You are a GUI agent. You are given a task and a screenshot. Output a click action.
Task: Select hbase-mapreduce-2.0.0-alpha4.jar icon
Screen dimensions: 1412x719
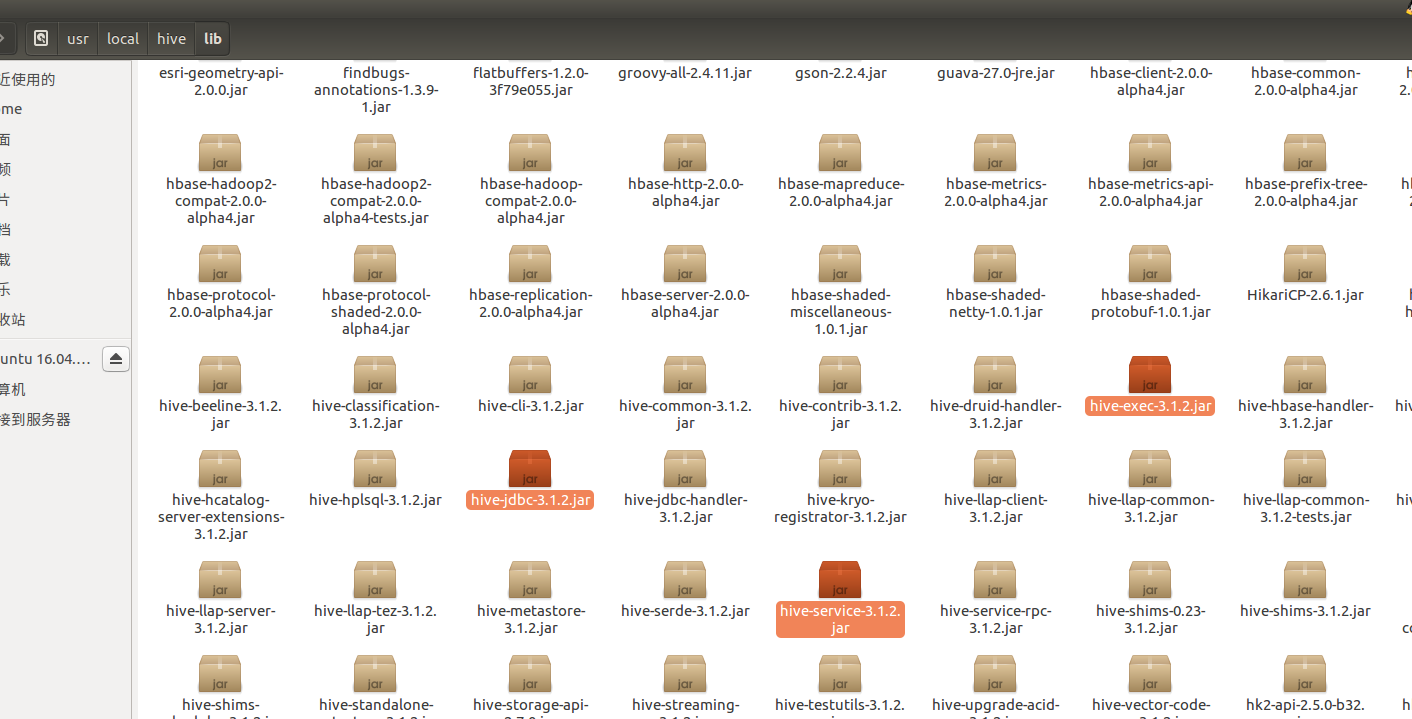pos(840,153)
